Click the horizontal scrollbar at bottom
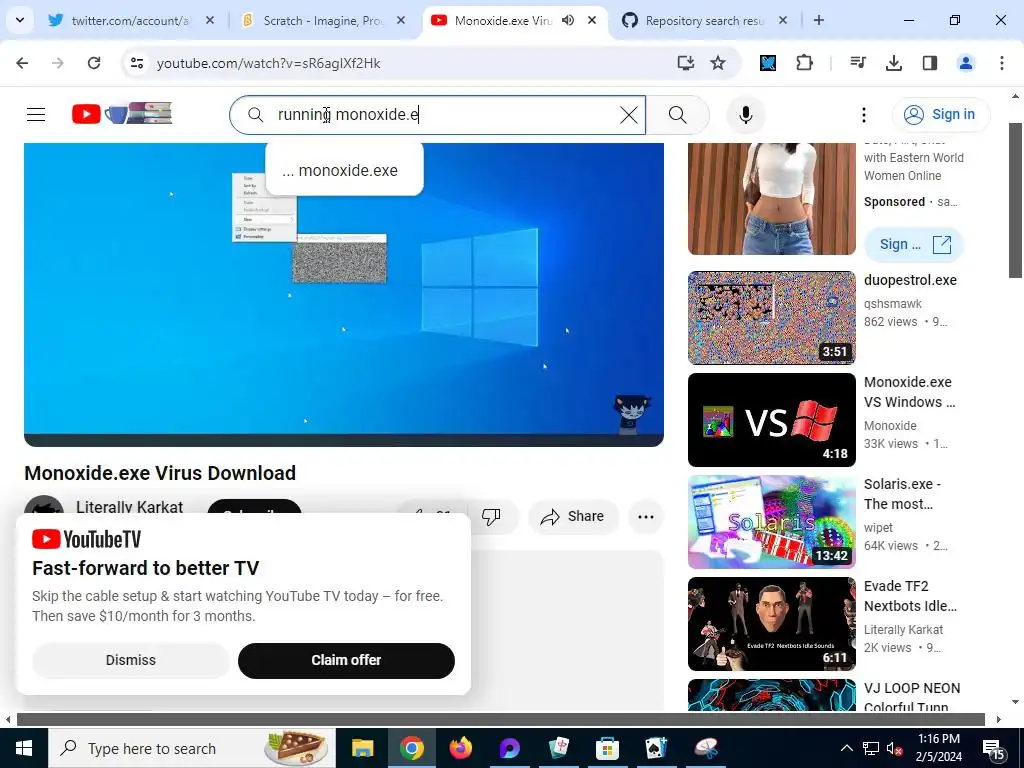The width and height of the screenshot is (1024, 768). point(501,719)
